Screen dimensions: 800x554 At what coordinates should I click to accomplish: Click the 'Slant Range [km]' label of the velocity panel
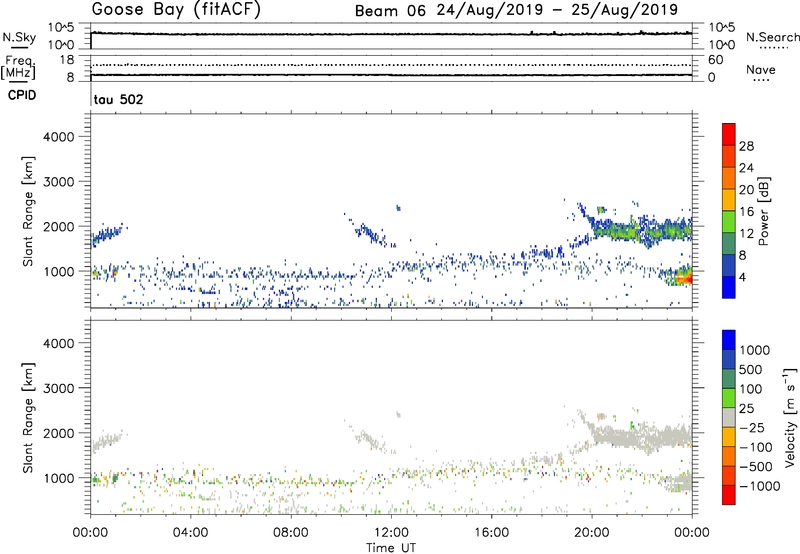[x=28, y=417]
